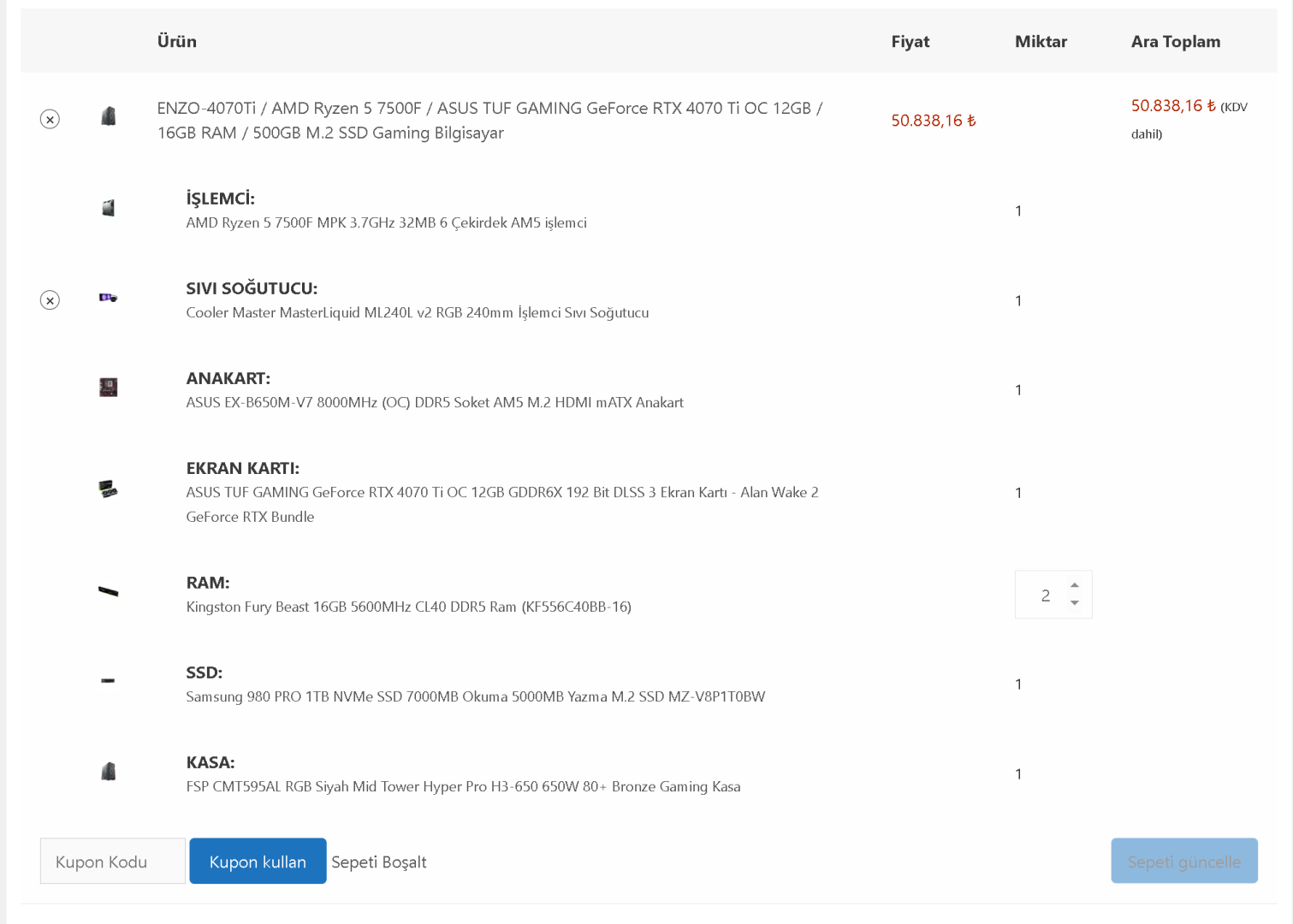Open the FSP case product thumbnail

tap(109, 772)
